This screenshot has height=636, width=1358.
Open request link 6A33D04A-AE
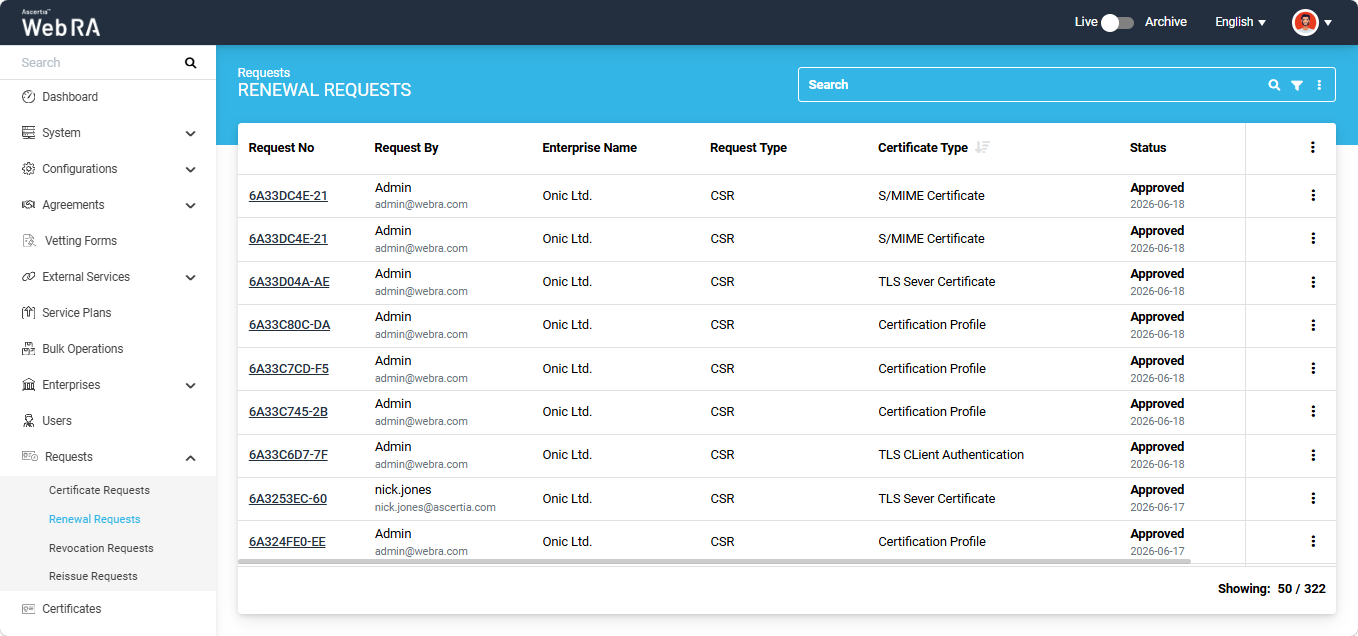[x=289, y=282]
